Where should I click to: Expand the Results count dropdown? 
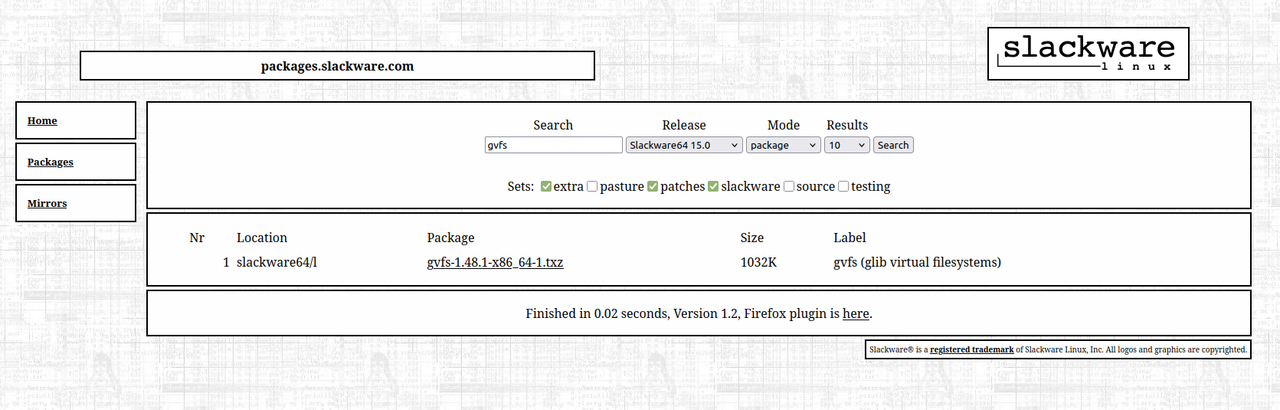point(847,145)
